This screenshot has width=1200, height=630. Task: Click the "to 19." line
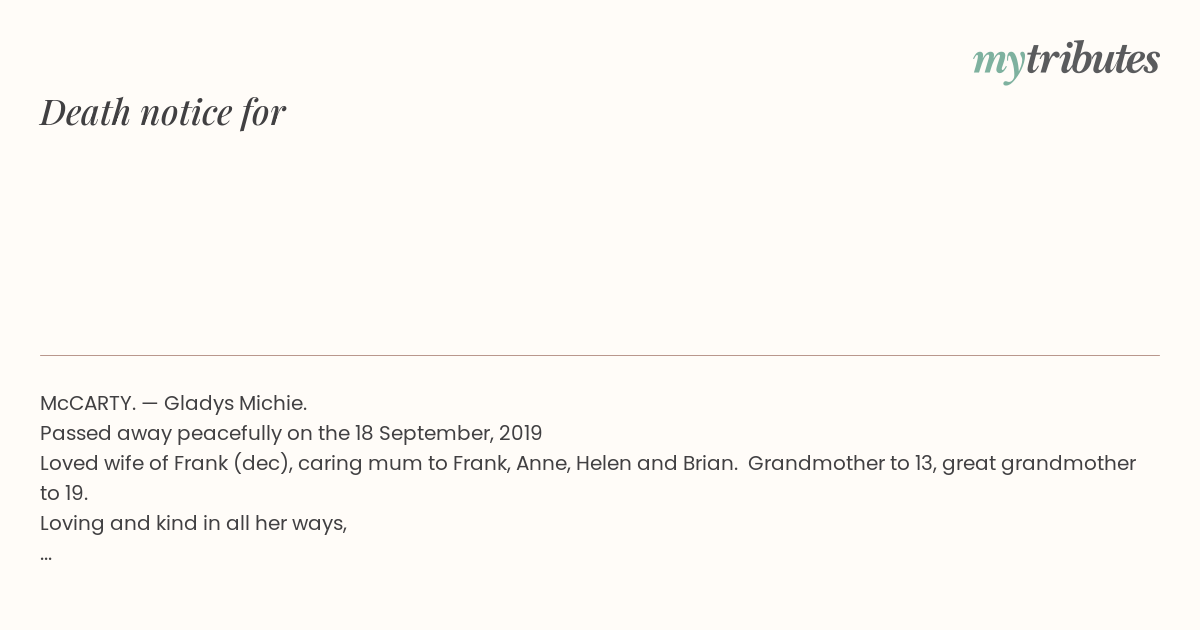pyautogui.click(x=64, y=493)
